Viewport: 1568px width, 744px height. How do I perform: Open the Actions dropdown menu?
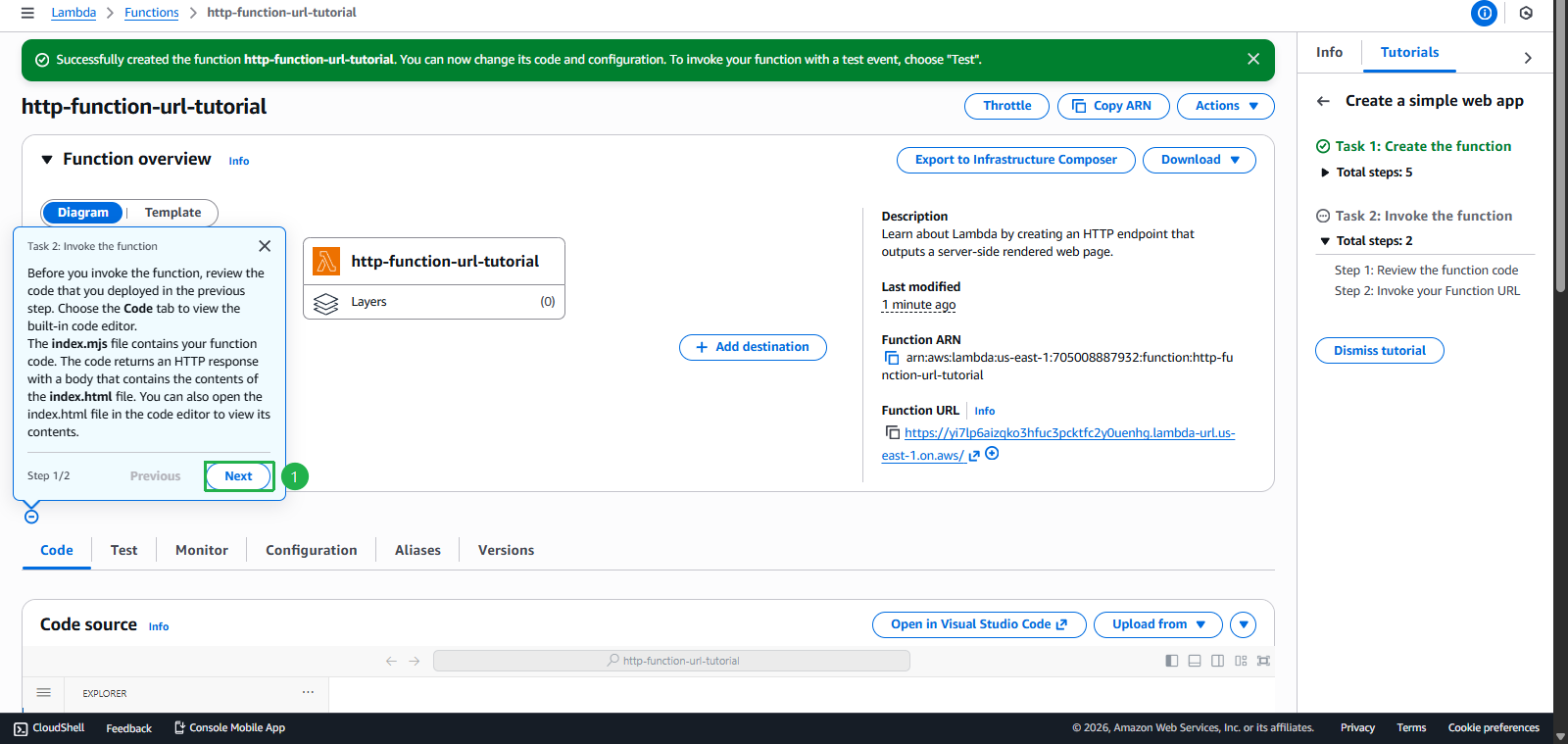(x=1225, y=106)
